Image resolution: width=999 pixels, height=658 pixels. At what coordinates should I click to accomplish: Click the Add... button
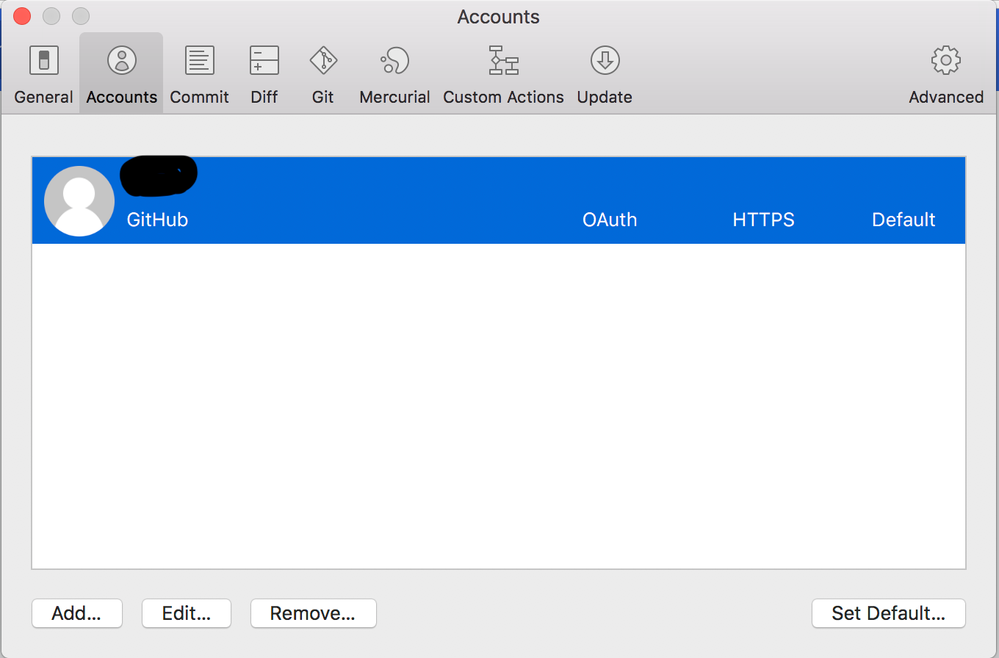(x=77, y=613)
